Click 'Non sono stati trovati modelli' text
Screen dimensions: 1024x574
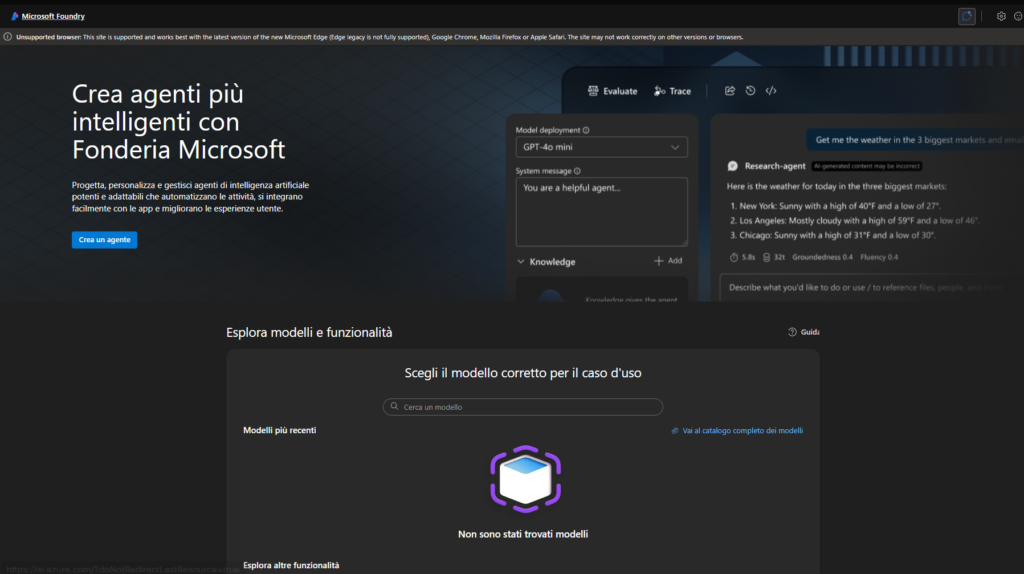pyautogui.click(x=523, y=534)
